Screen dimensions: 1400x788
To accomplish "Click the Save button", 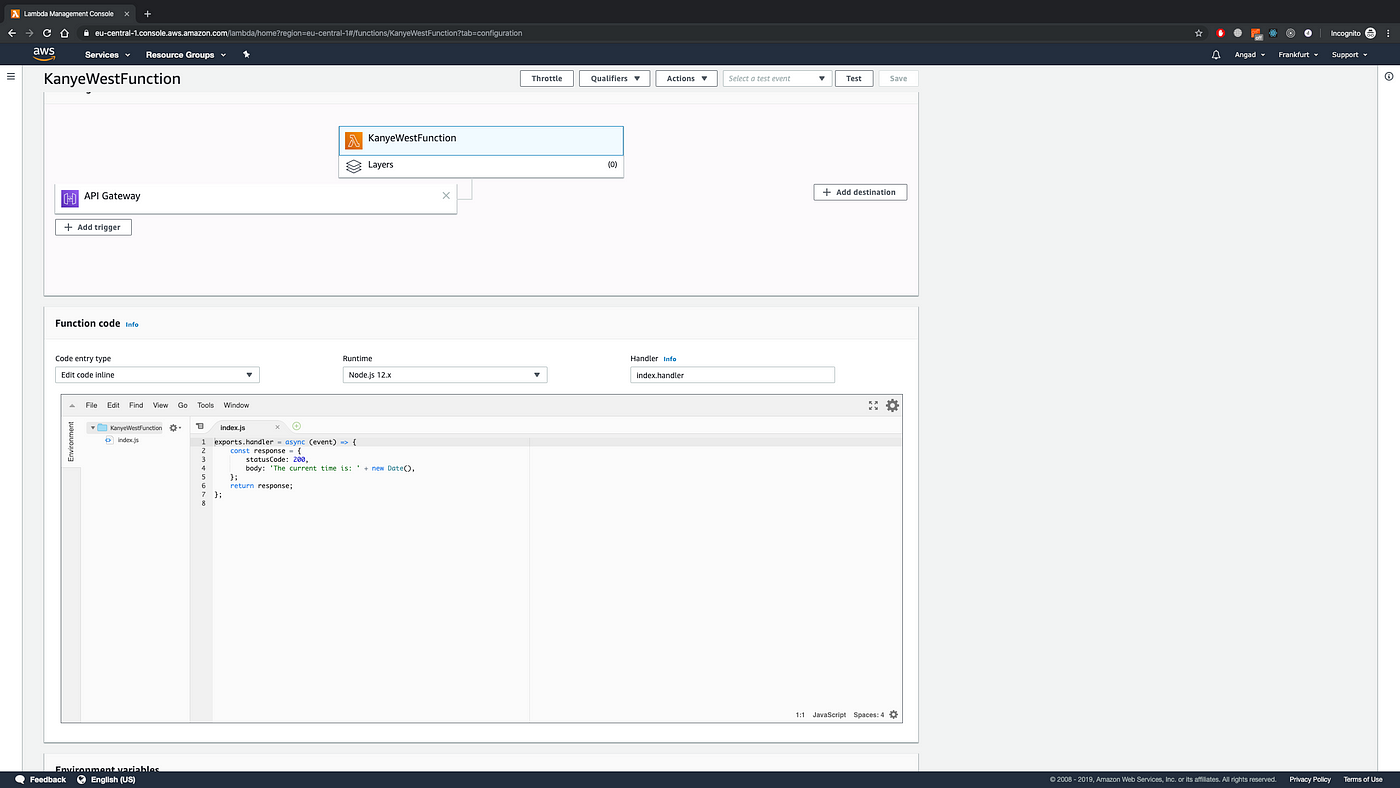I will click(898, 78).
